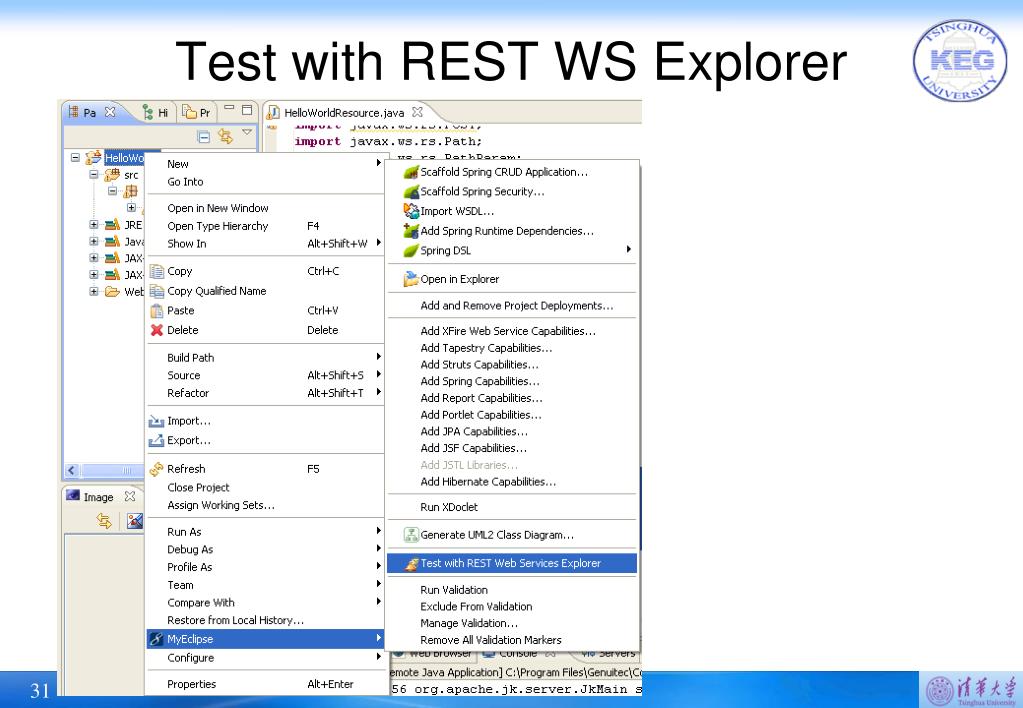
Task: Click the Paste clipboard icon
Action: (157, 311)
